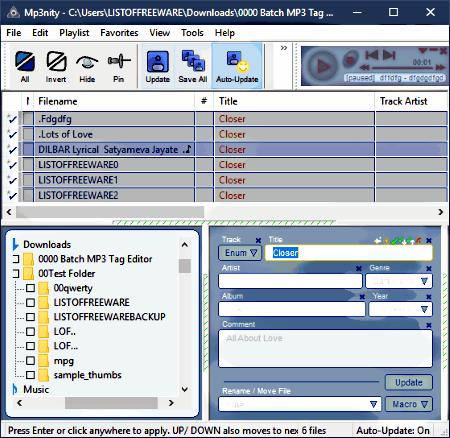Clear the Track field with its X
This screenshot has width=450, height=438.
click(x=258, y=240)
